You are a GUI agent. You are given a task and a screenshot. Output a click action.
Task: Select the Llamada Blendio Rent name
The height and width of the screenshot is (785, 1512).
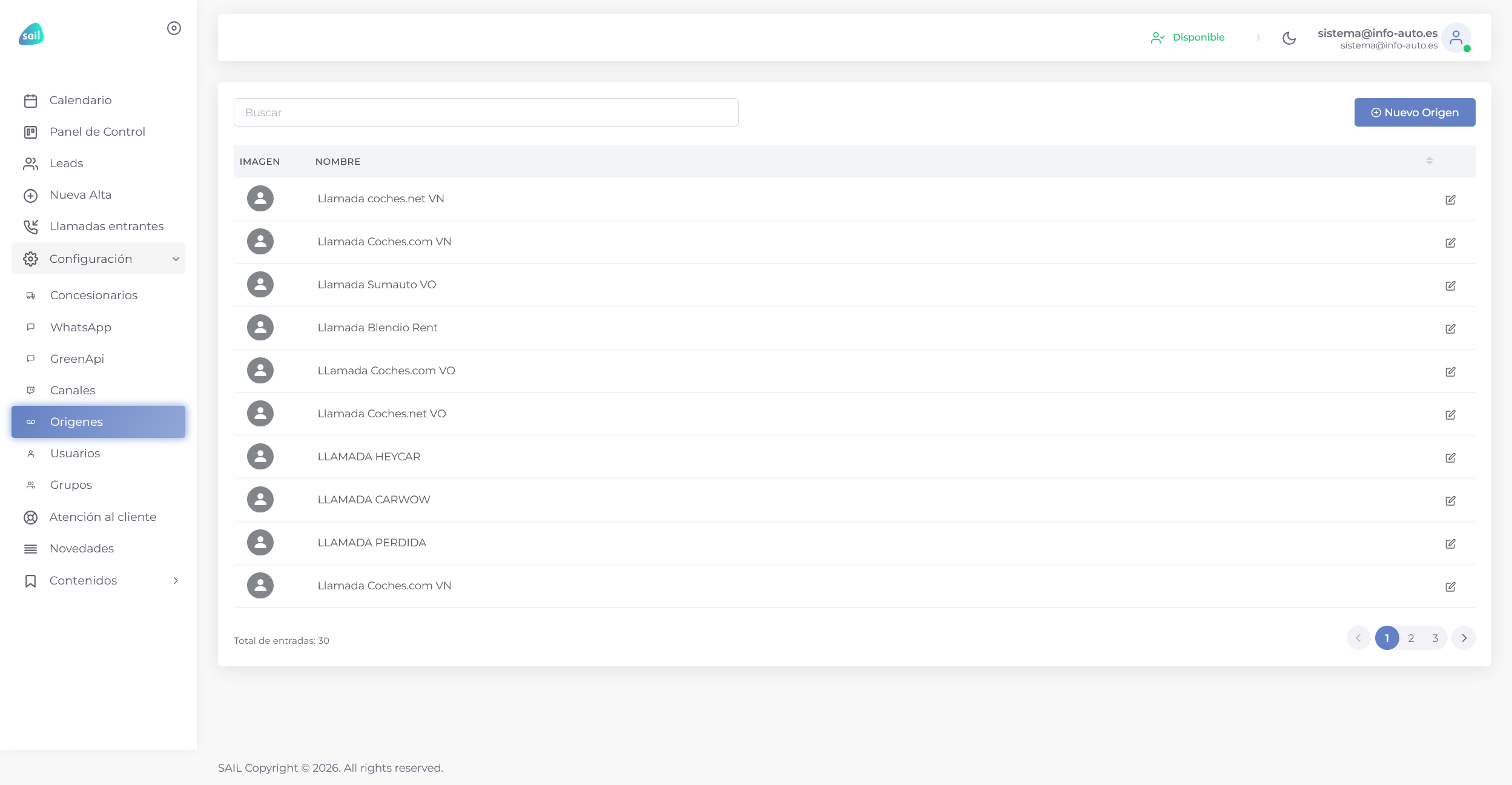377,328
